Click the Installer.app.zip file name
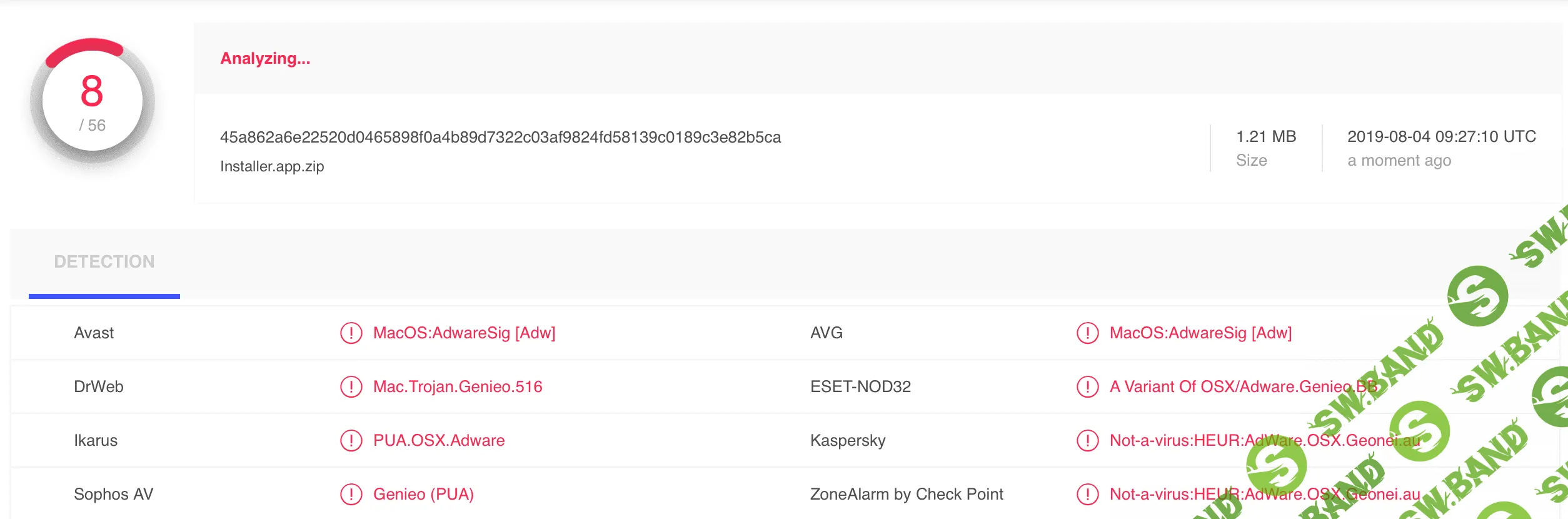The width and height of the screenshot is (1568, 519). click(x=272, y=166)
